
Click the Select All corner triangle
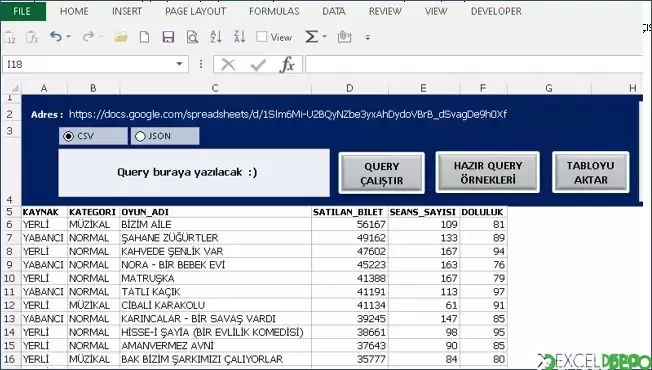pyautogui.click(x=14, y=88)
